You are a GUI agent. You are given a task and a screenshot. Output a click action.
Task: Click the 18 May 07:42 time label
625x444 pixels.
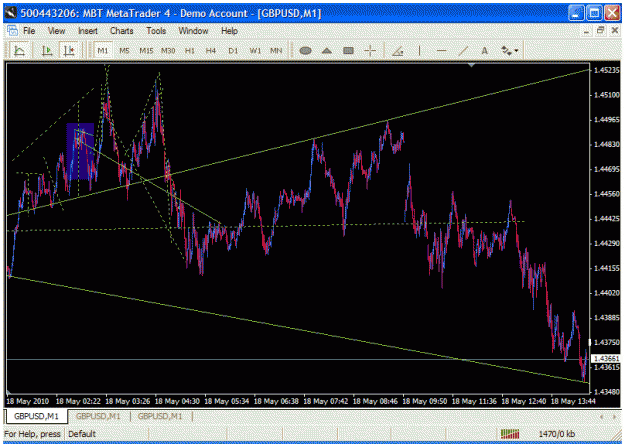pyautogui.click(x=326, y=401)
